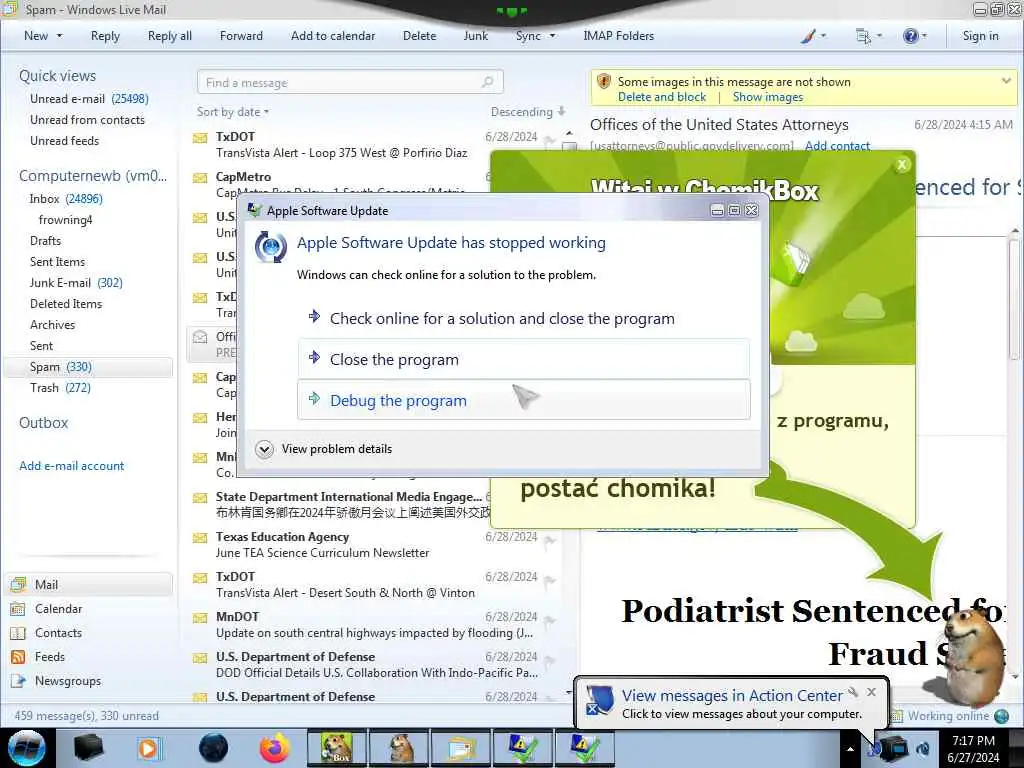Click Add e-mail account link

click(71, 466)
